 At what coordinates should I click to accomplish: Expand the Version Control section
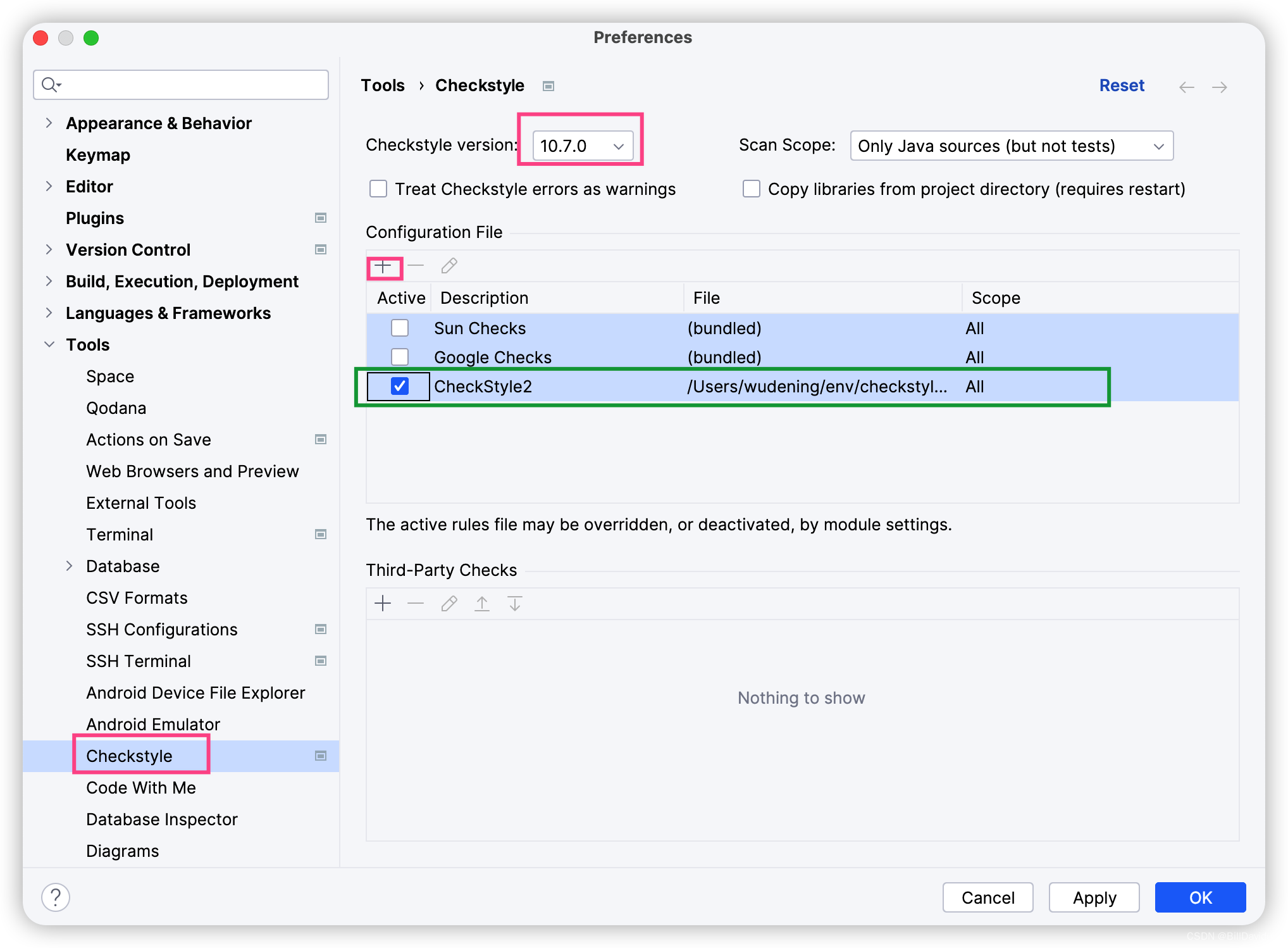click(x=49, y=250)
